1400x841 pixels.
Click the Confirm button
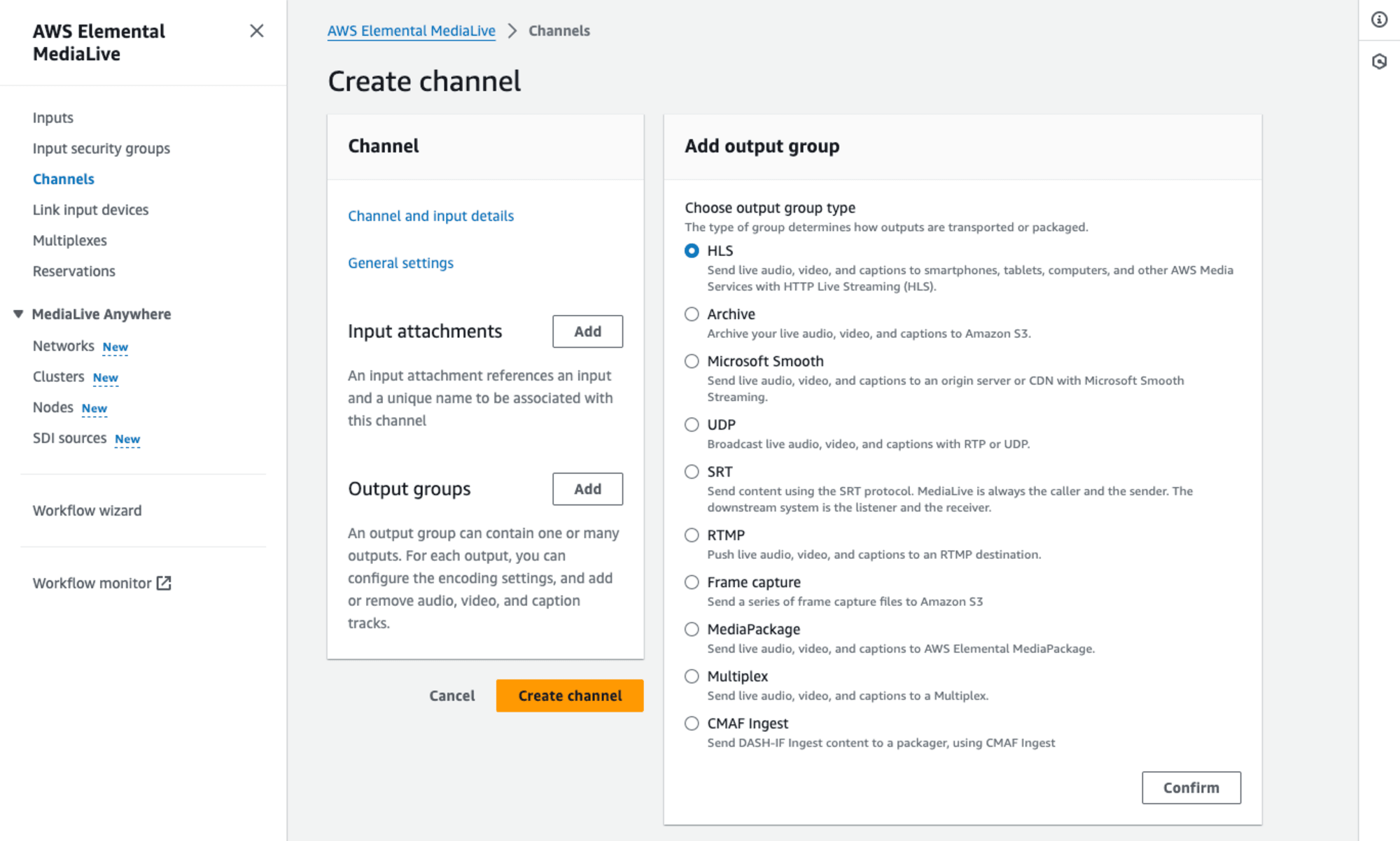click(x=1191, y=787)
